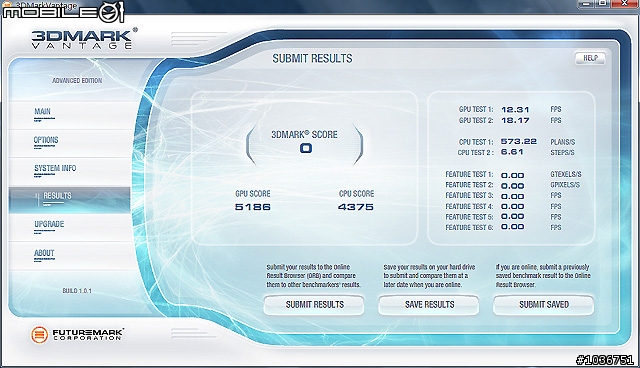Click the BUILD 1.0.1 text
The image size is (640, 368).
tap(77, 291)
